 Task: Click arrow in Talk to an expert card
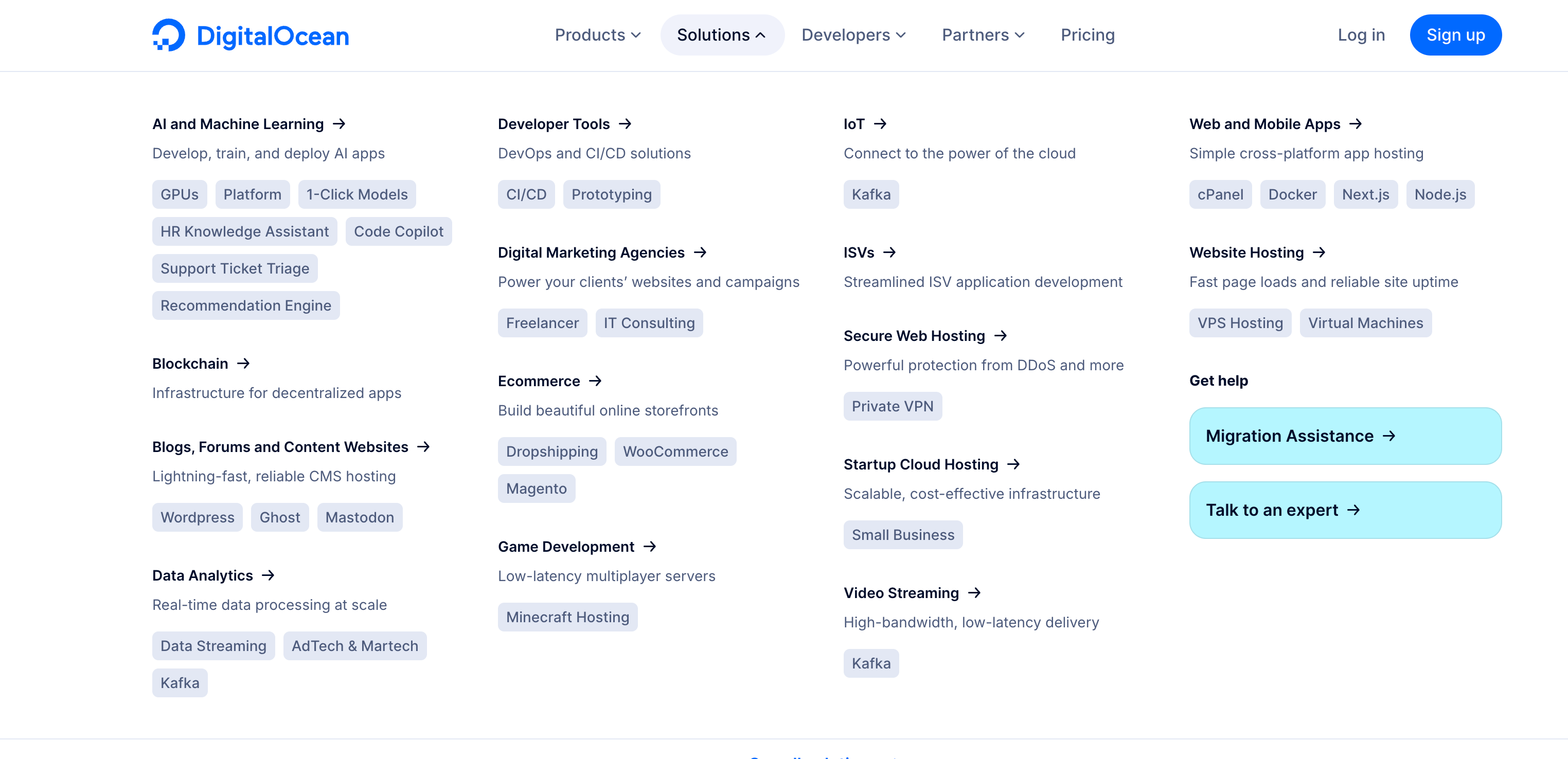tap(1354, 510)
